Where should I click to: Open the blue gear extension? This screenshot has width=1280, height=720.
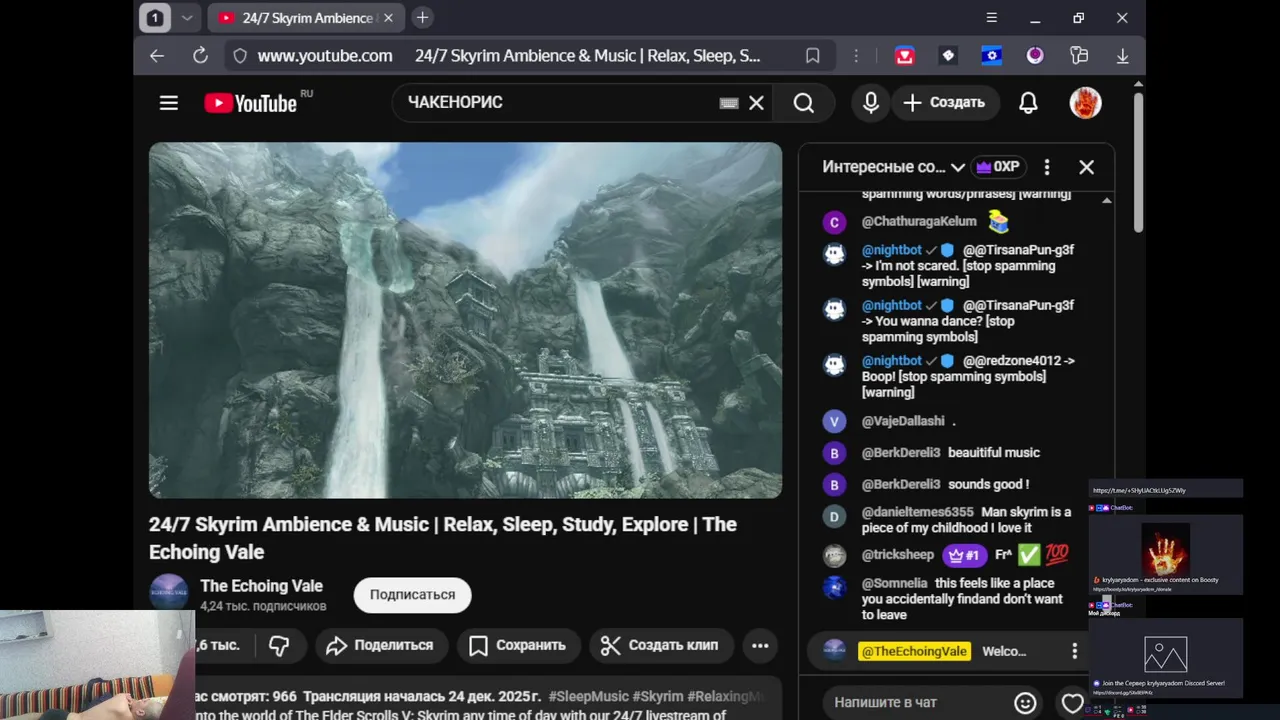pos(991,56)
